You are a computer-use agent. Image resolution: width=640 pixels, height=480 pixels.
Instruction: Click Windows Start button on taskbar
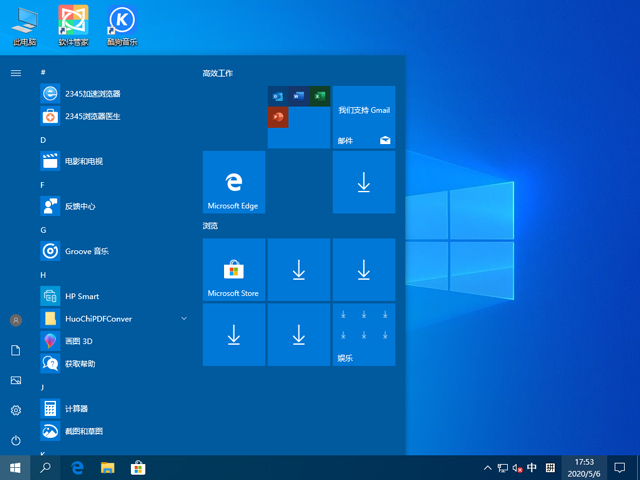15,468
